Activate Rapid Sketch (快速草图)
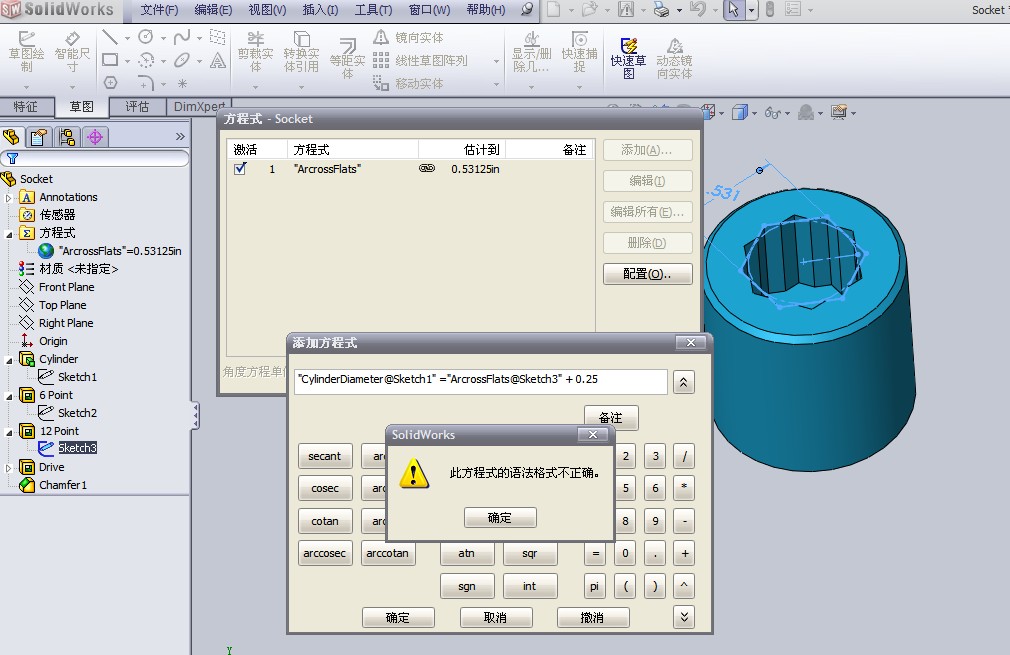Viewport: 1010px width, 655px height. click(x=628, y=58)
